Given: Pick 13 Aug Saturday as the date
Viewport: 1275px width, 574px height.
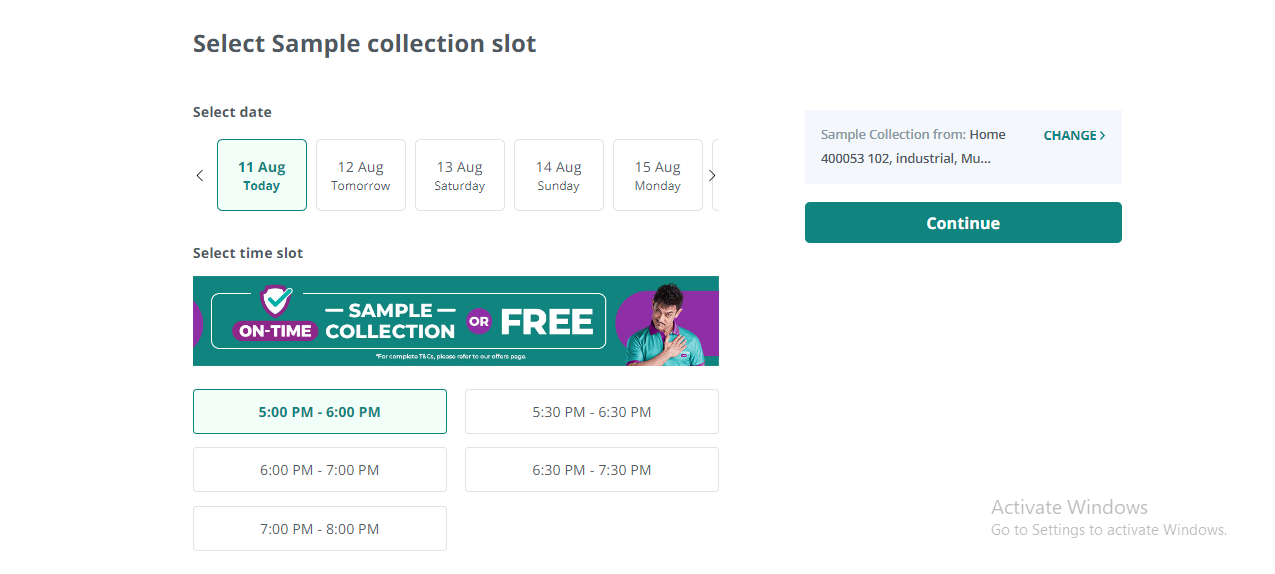Looking at the screenshot, I should pos(460,175).
